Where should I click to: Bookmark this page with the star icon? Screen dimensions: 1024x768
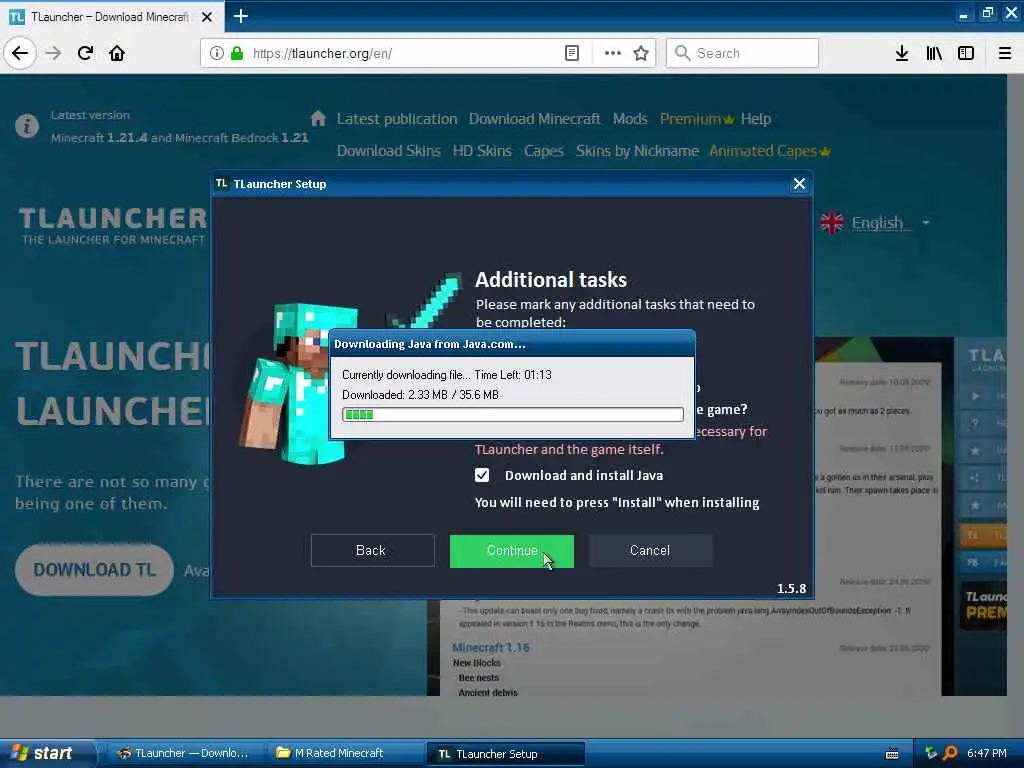641,54
